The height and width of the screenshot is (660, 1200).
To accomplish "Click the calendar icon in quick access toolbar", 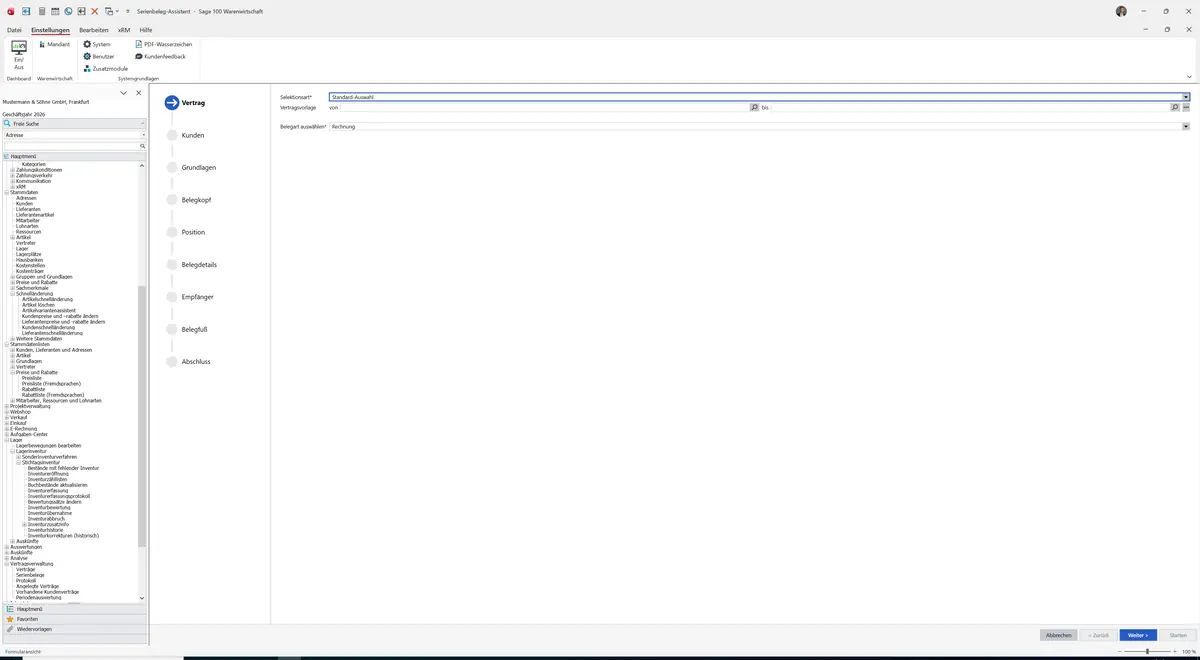I will click(55, 11).
